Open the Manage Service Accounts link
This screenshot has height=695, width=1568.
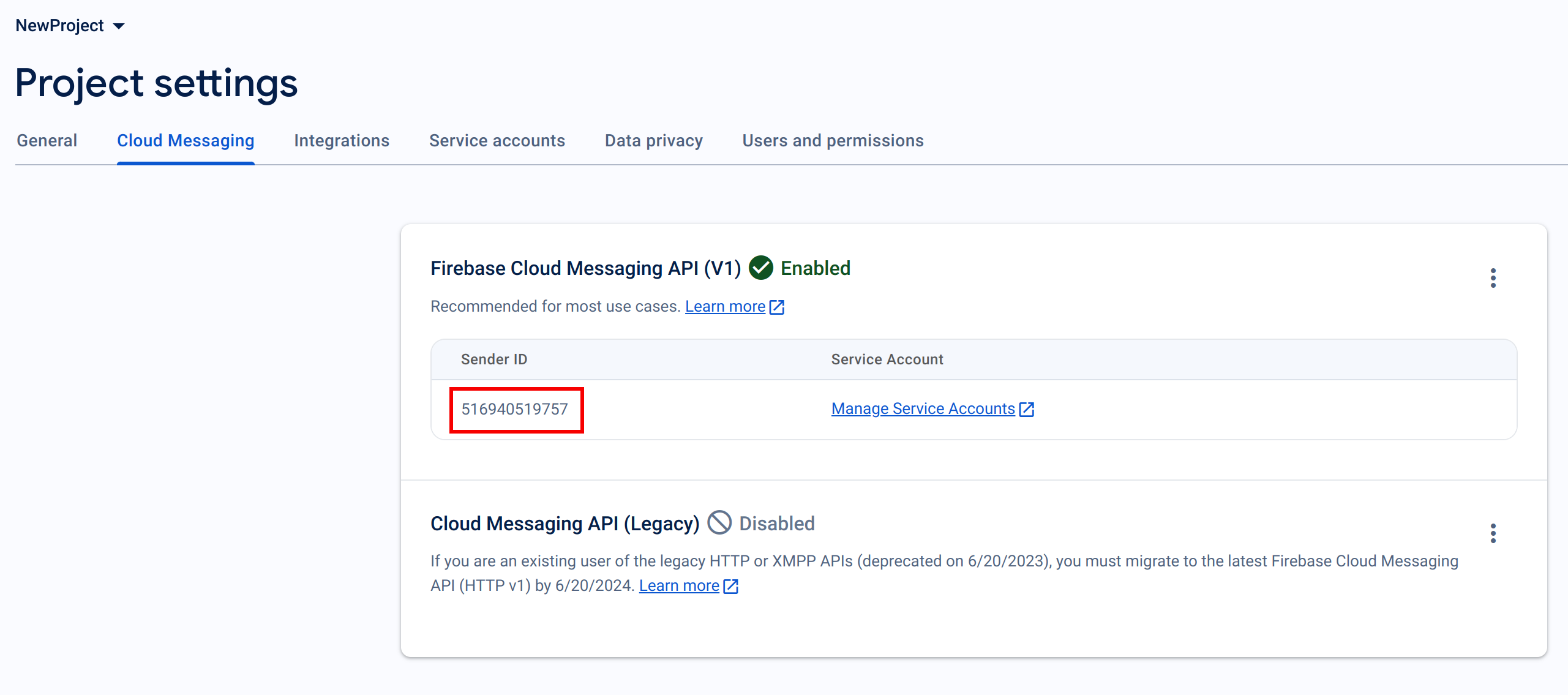[x=923, y=408]
